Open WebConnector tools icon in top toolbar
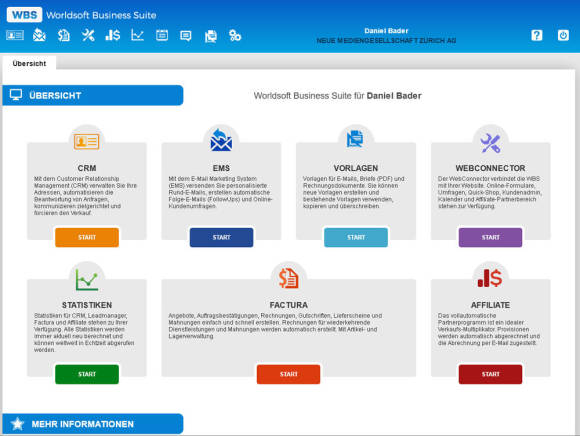Screen dimensions: 580x436 point(88,36)
